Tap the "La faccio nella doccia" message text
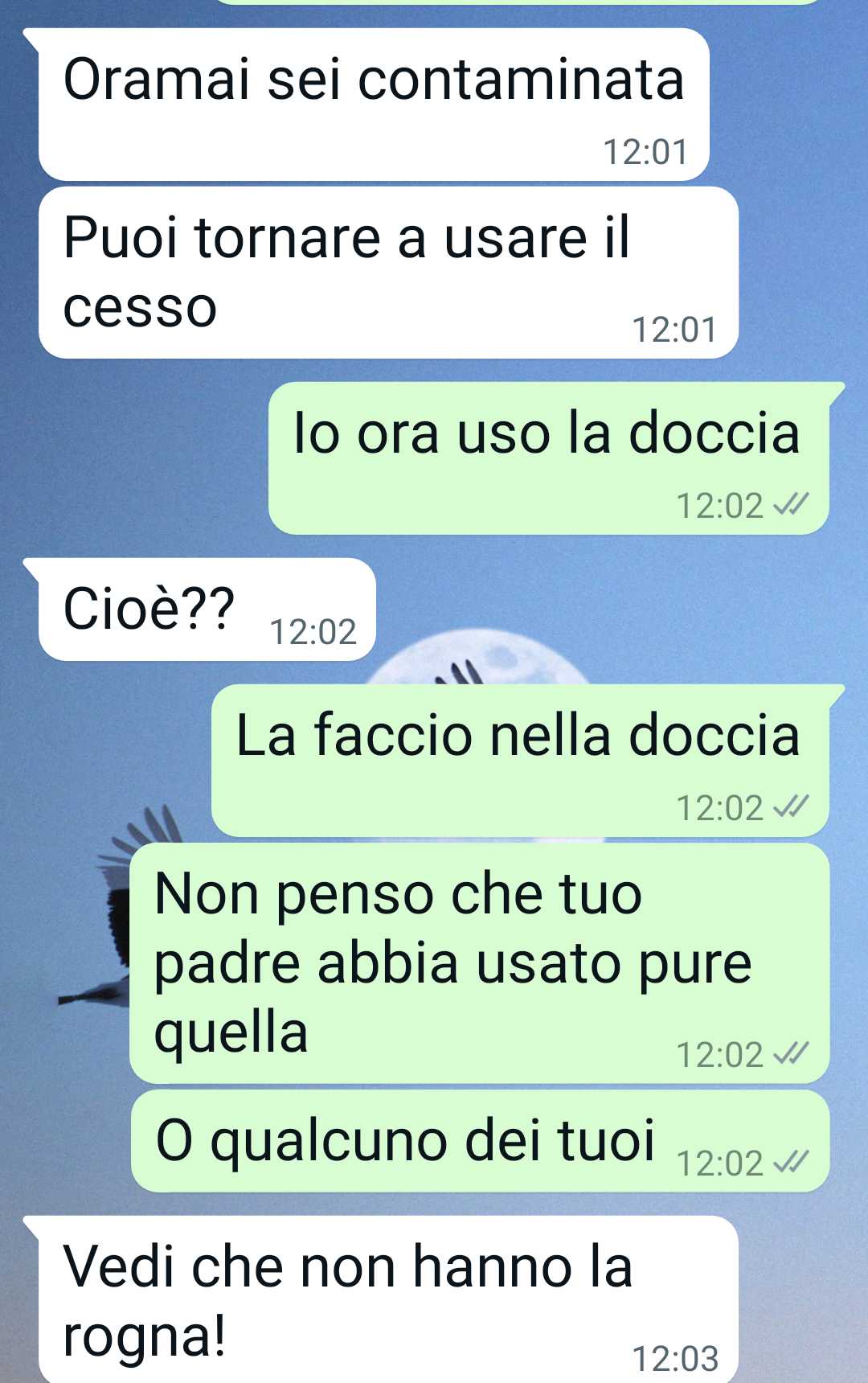The image size is (868, 1383). [x=518, y=735]
